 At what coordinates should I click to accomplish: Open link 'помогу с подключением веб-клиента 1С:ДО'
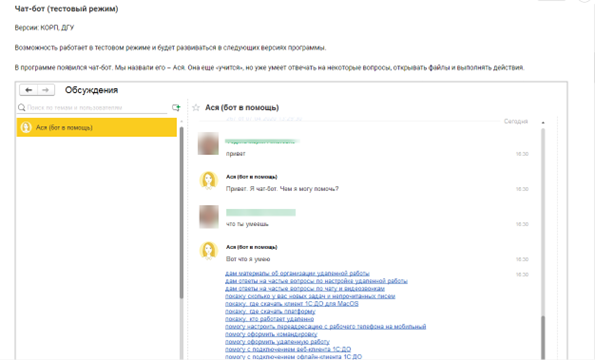288,349
